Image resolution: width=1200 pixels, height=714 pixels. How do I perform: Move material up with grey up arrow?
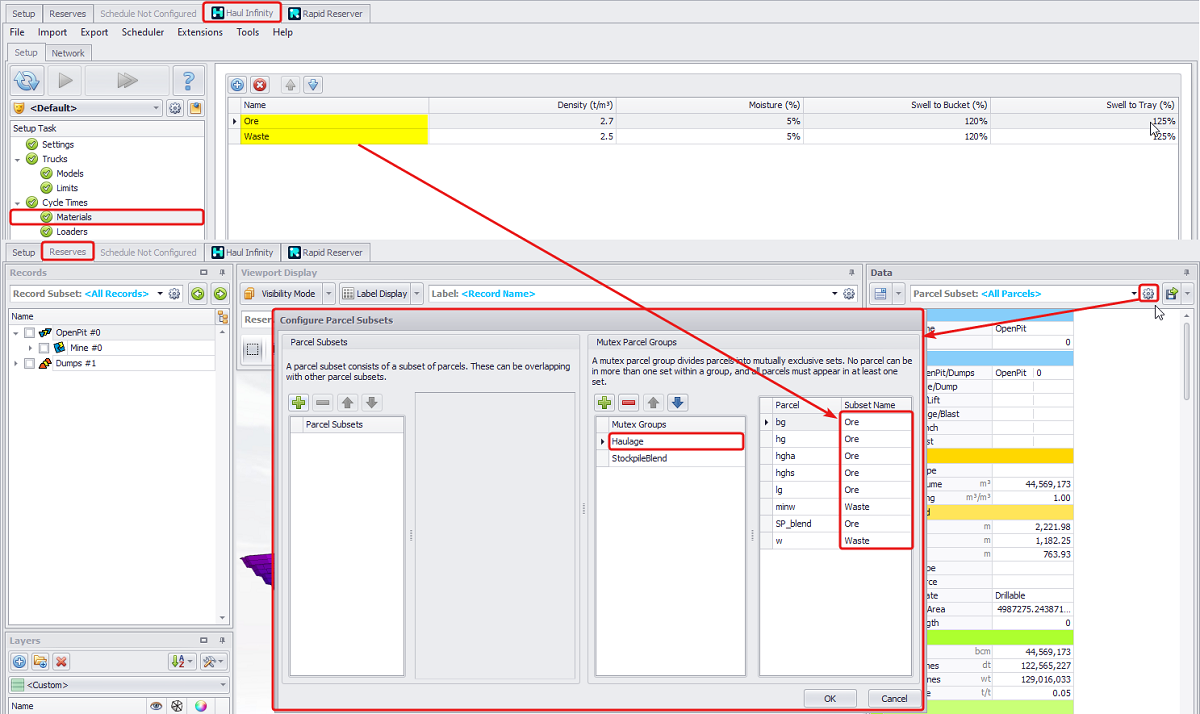coord(290,85)
